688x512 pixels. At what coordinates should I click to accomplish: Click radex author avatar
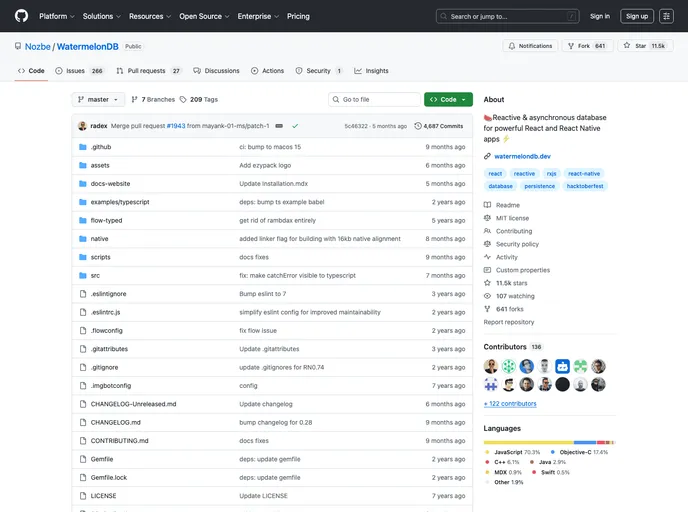(82, 126)
